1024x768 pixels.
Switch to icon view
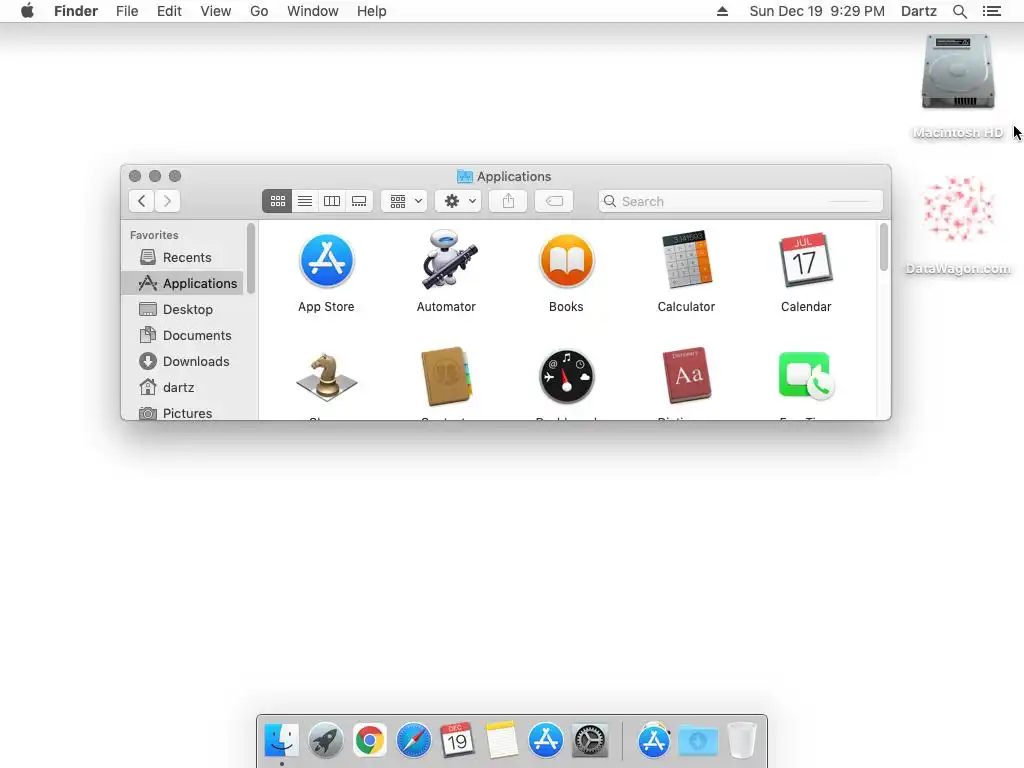click(278, 201)
